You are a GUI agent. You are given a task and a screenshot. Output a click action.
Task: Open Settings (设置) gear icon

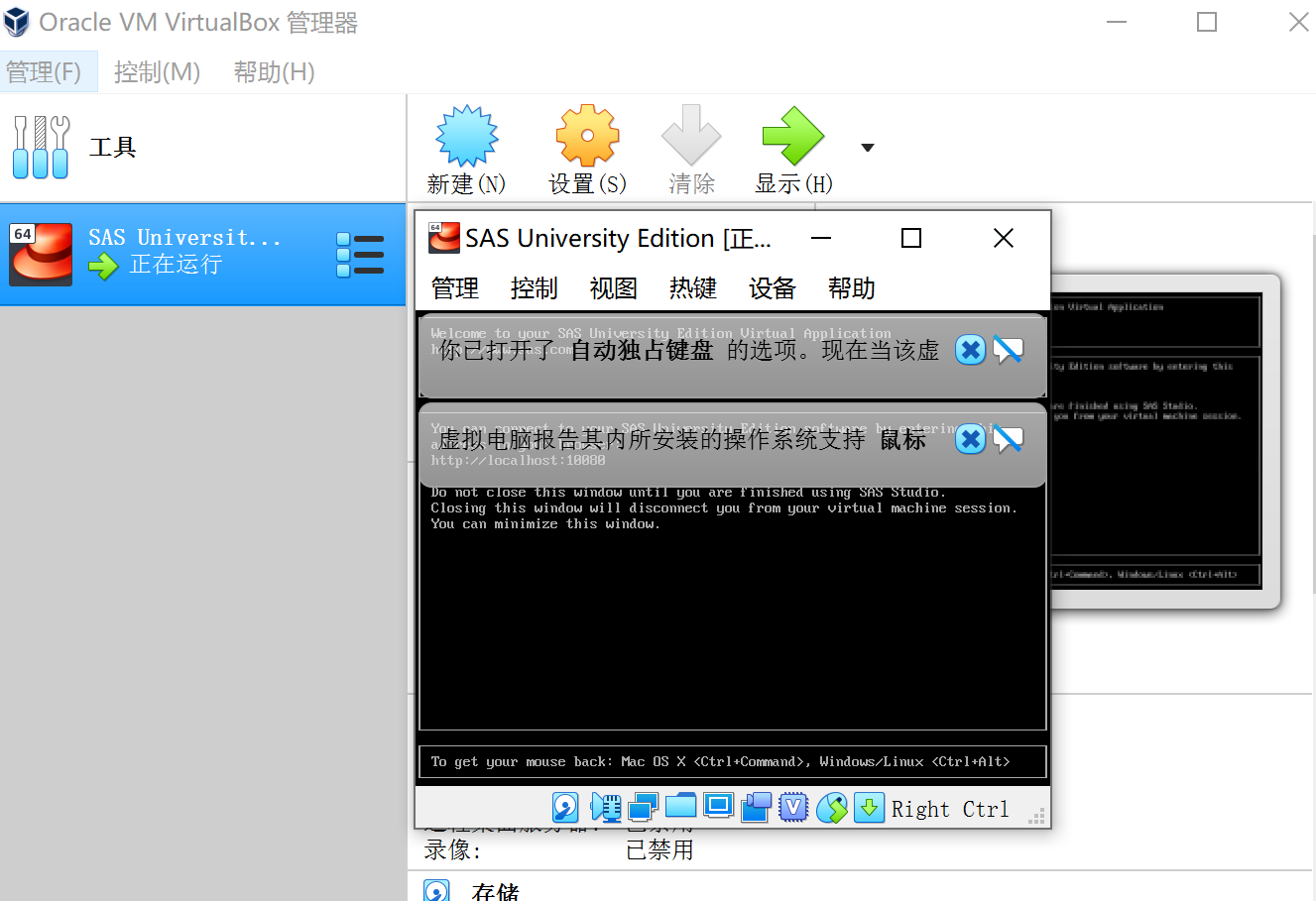click(587, 136)
